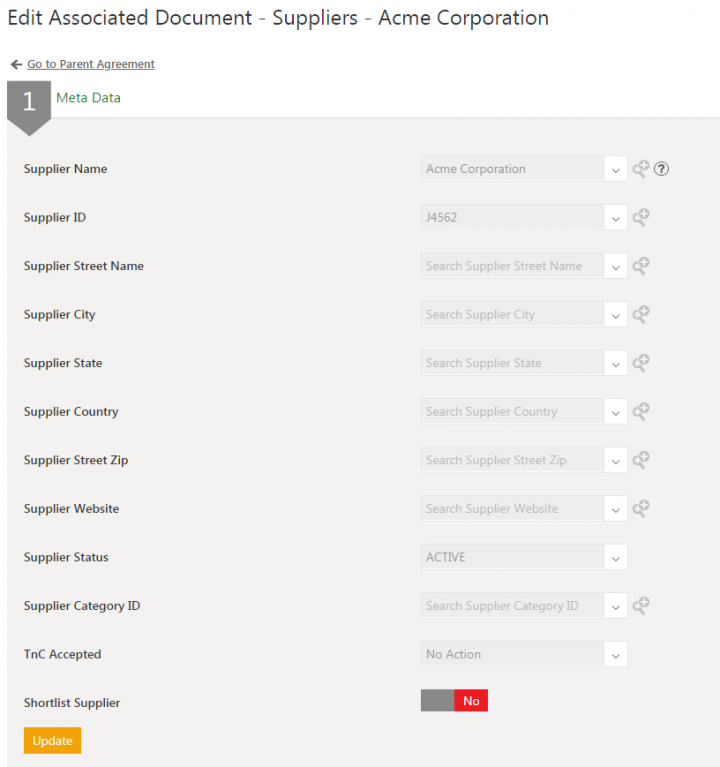Select the Meta Data step tab

coord(88,98)
